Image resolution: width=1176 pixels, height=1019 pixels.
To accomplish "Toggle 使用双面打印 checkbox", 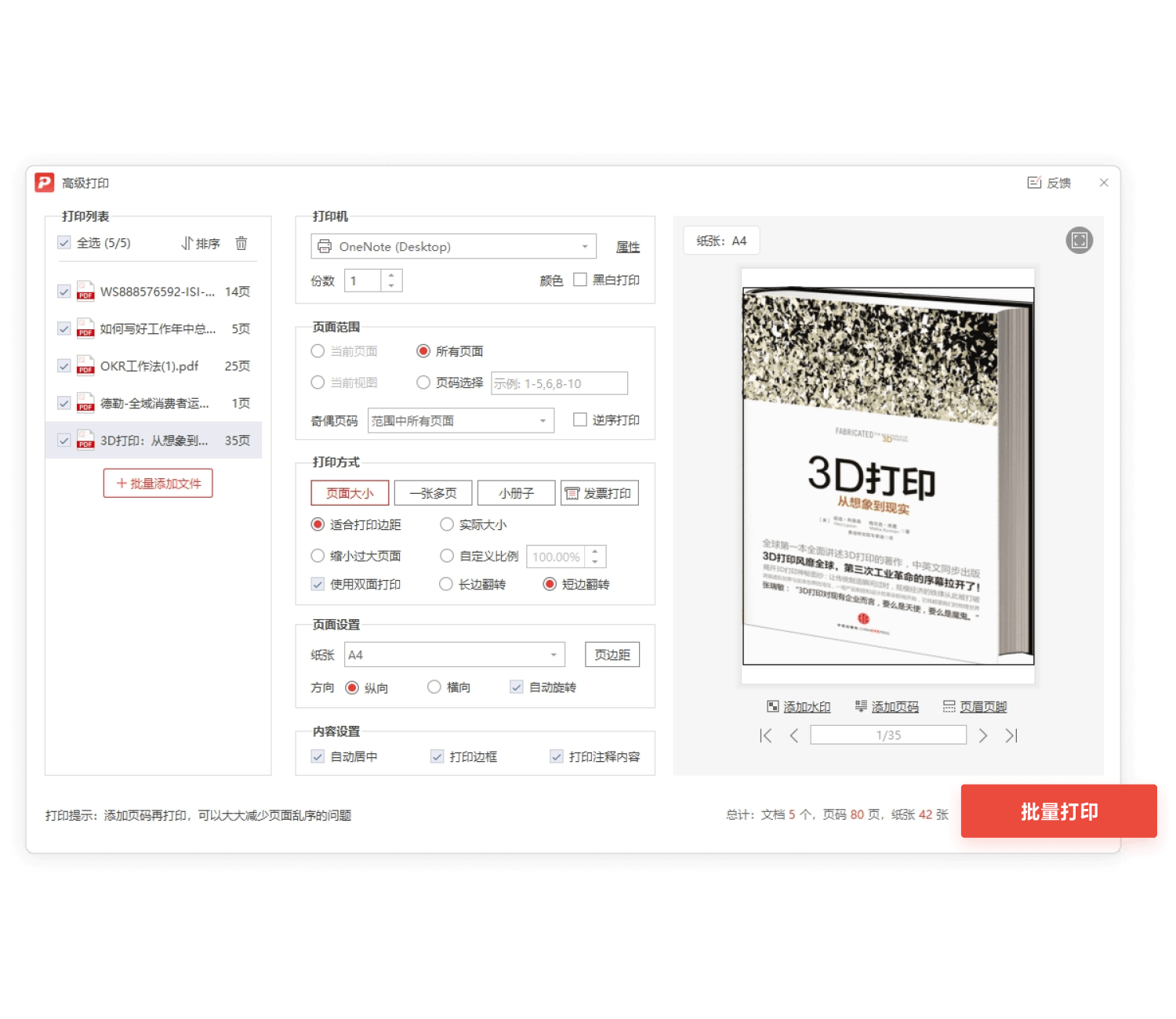I will pos(318,584).
